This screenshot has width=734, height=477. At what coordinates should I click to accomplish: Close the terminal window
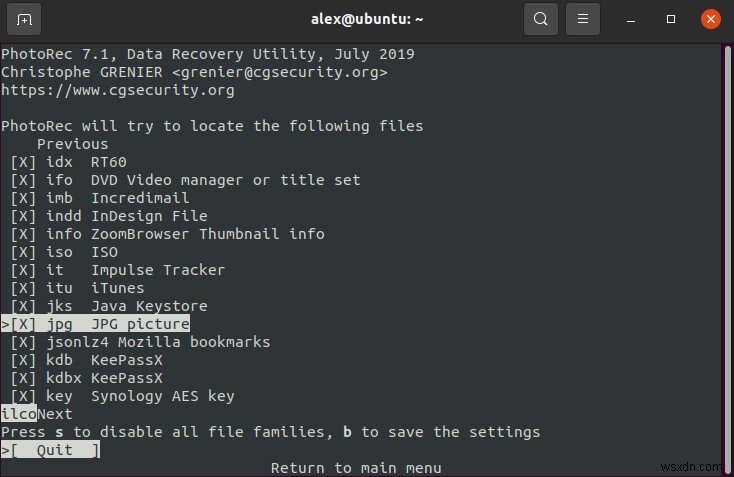point(709,19)
